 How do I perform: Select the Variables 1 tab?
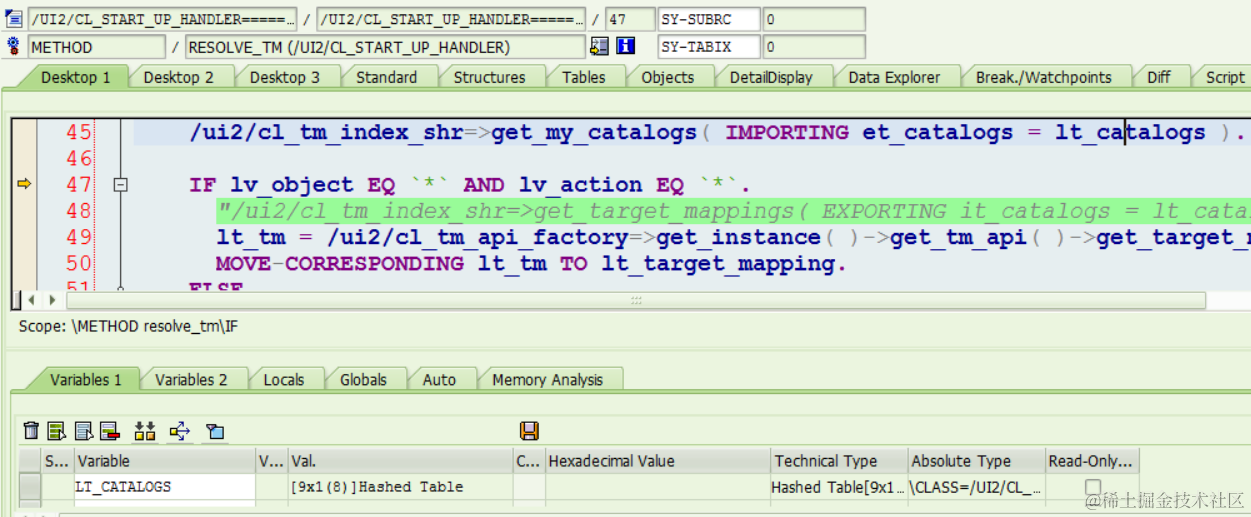tap(85, 380)
